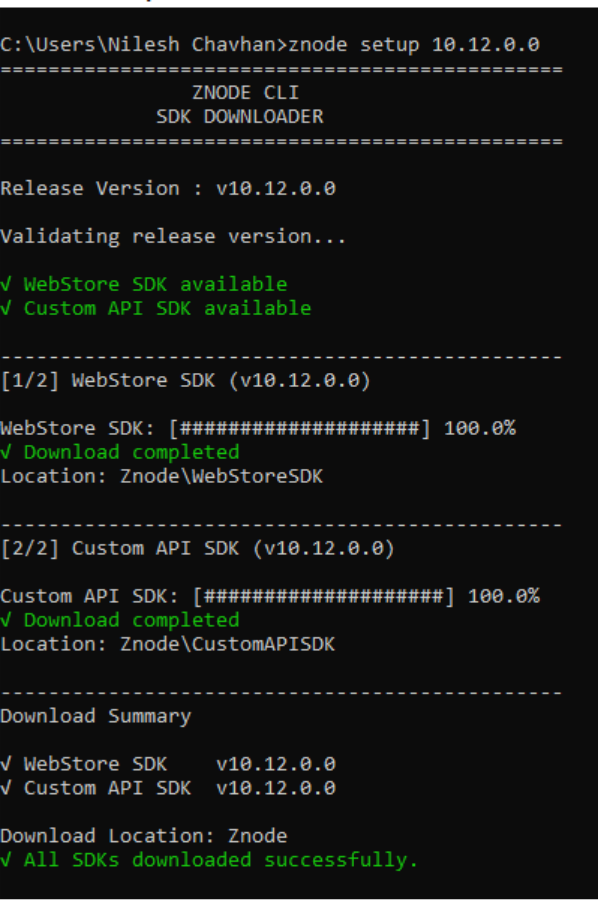Click the WebStore SDK progress bar
598x900 pixels.
point(300,428)
